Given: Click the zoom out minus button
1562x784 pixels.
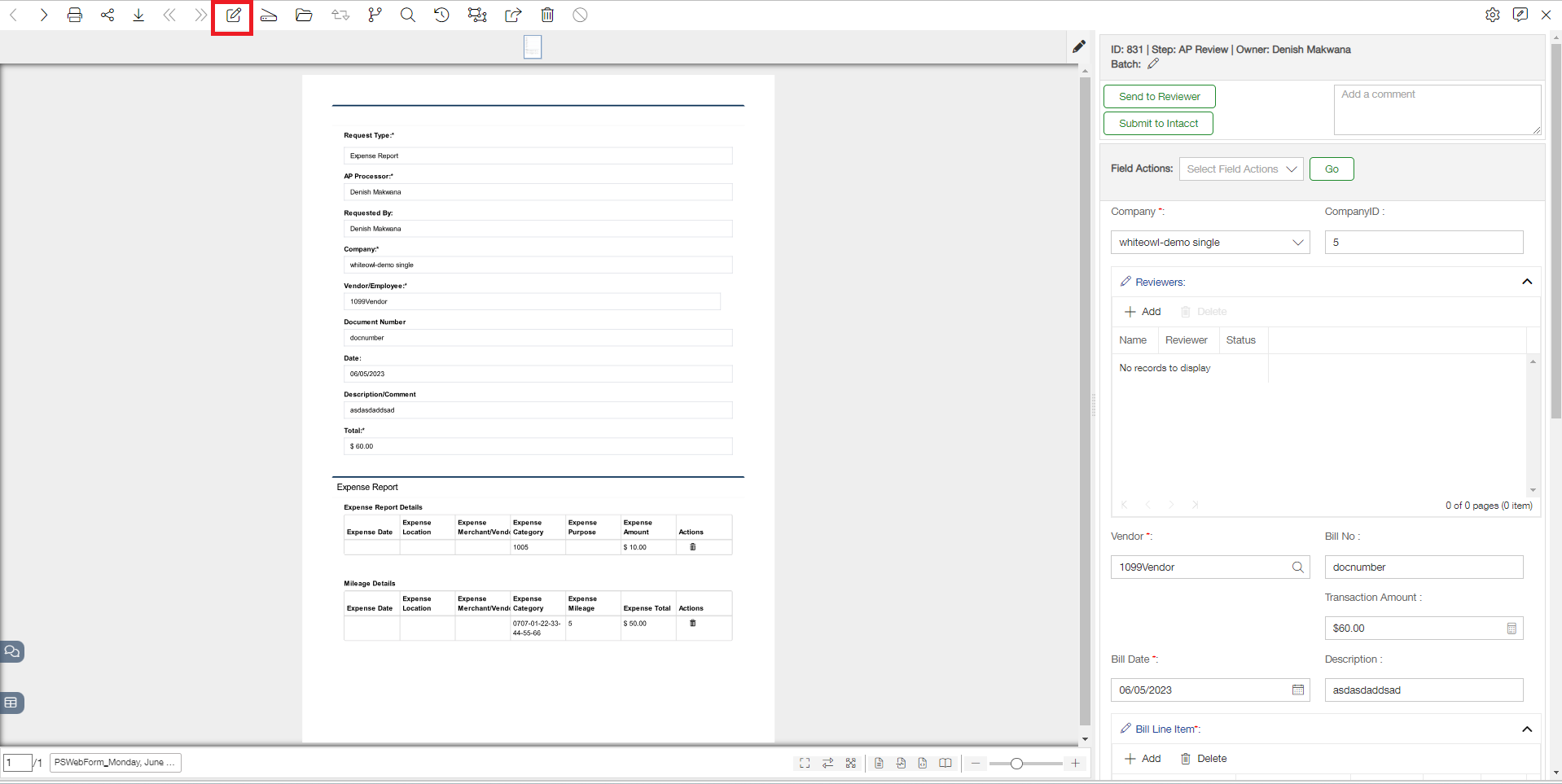Looking at the screenshot, I should point(976,763).
